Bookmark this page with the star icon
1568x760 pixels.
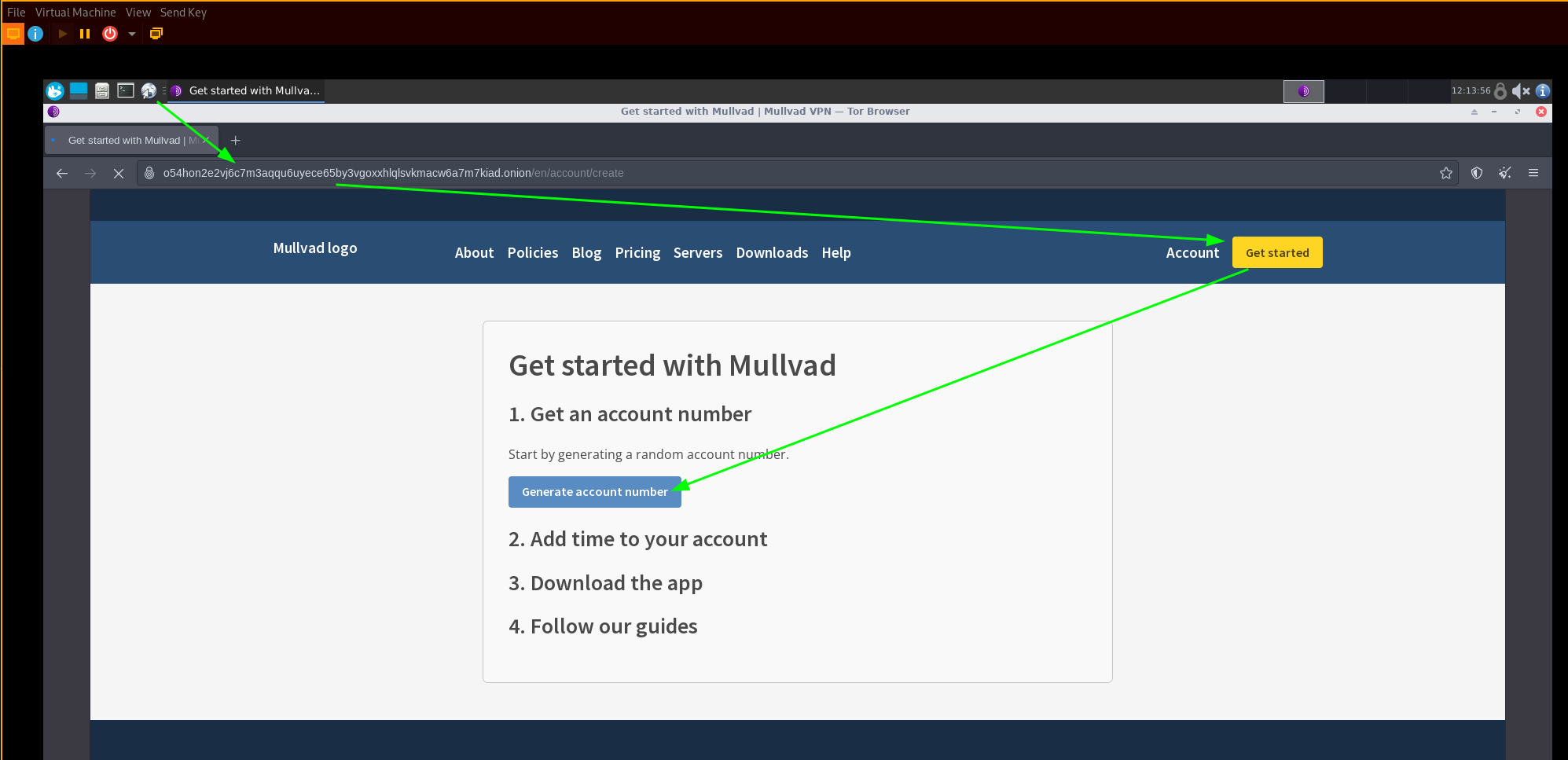pyautogui.click(x=1446, y=173)
